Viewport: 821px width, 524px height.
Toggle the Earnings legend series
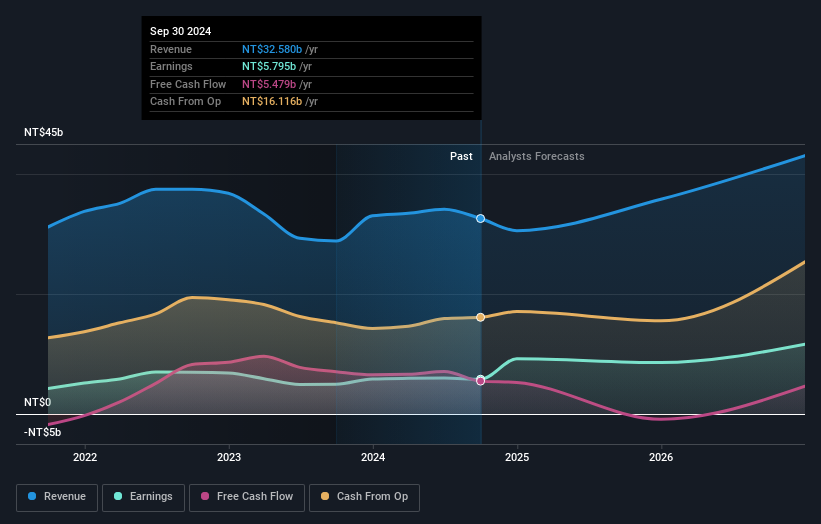click(x=143, y=497)
